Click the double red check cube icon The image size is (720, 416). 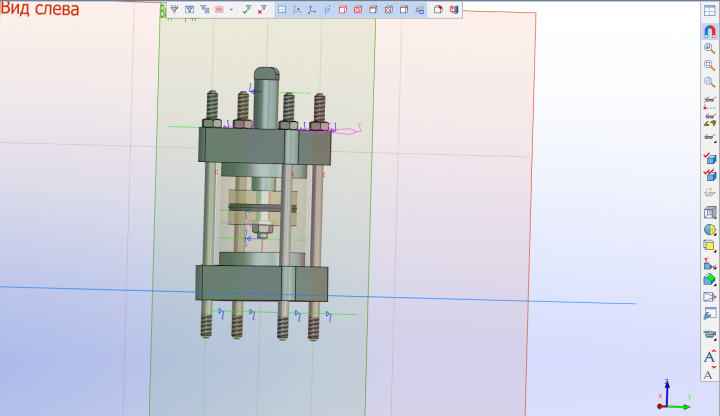(x=709, y=175)
